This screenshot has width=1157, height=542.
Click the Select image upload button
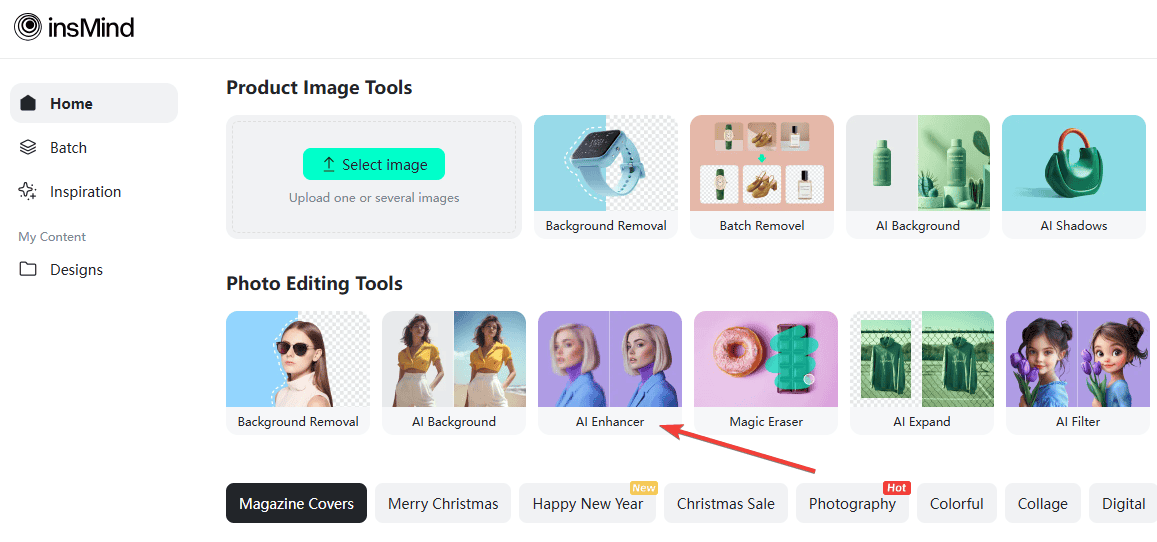tap(374, 164)
